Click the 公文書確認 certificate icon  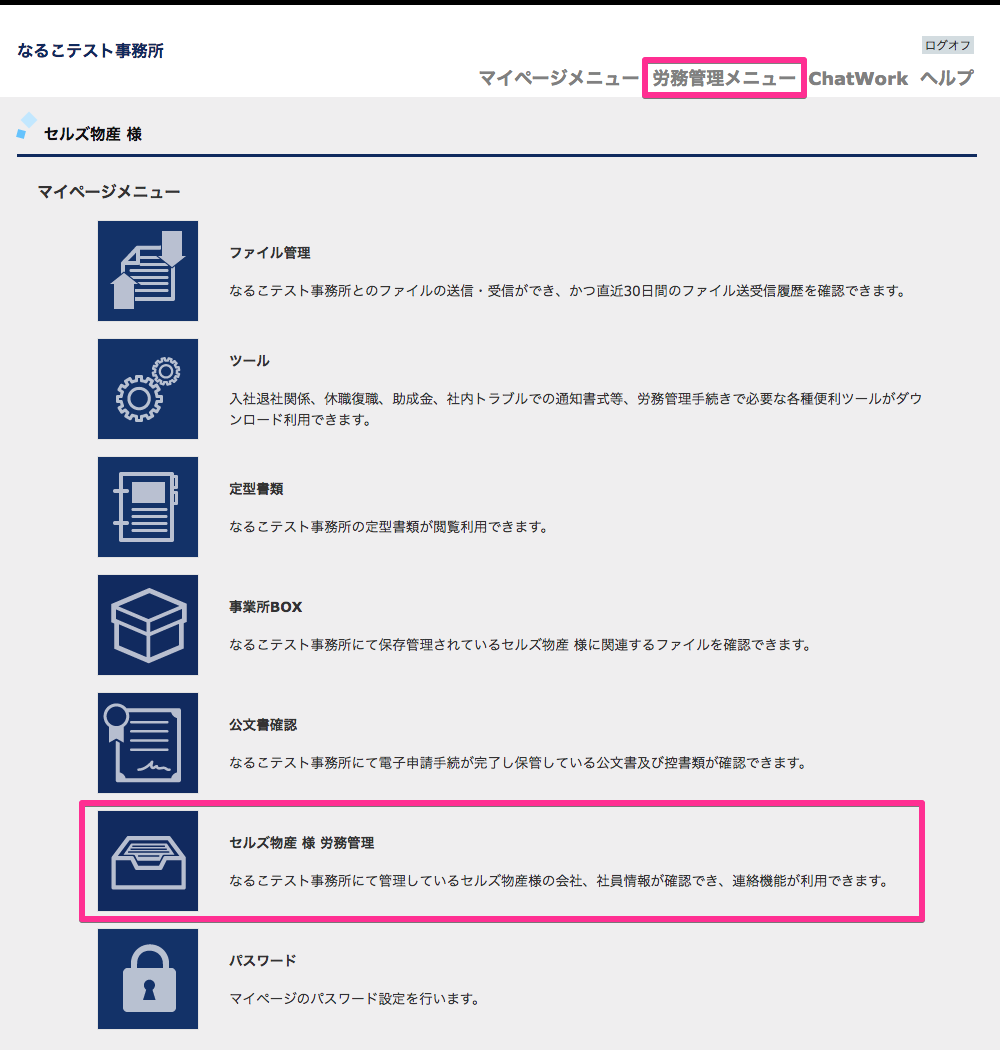(x=148, y=742)
